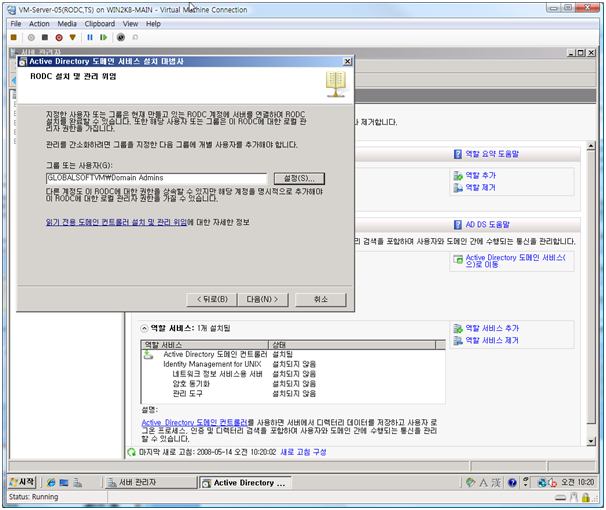Open the Clipboard menu
Image resolution: width=606 pixels, height=510 pixels.
(100, 24)
